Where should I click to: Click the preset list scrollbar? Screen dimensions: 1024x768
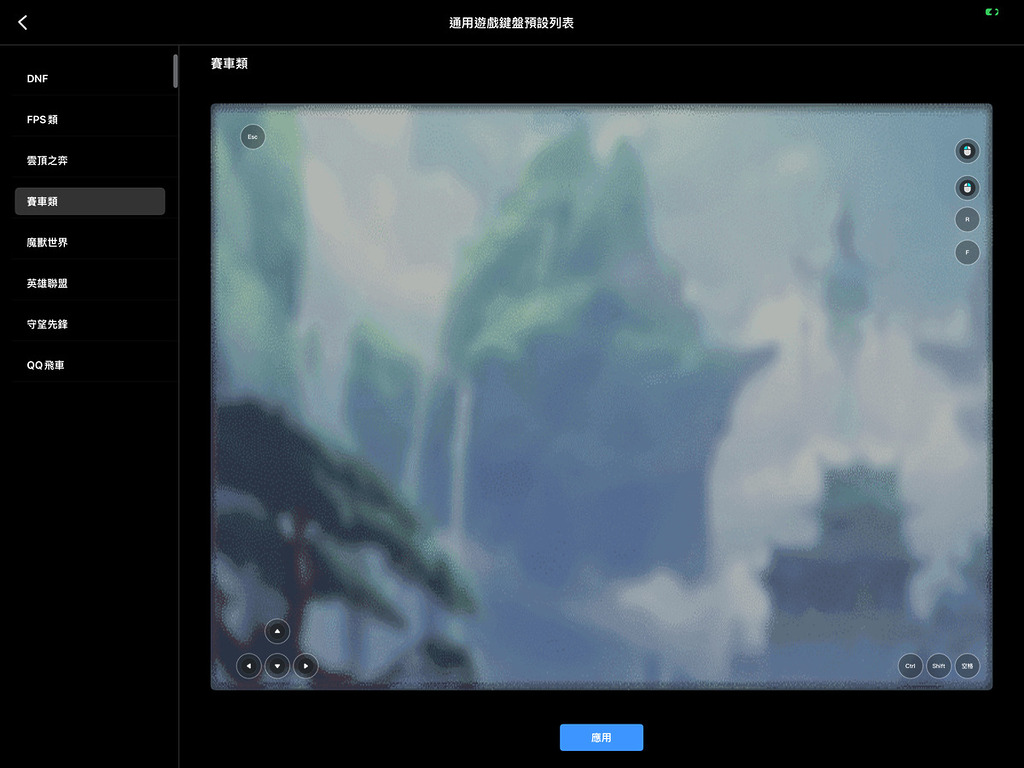tap(176, 72)
